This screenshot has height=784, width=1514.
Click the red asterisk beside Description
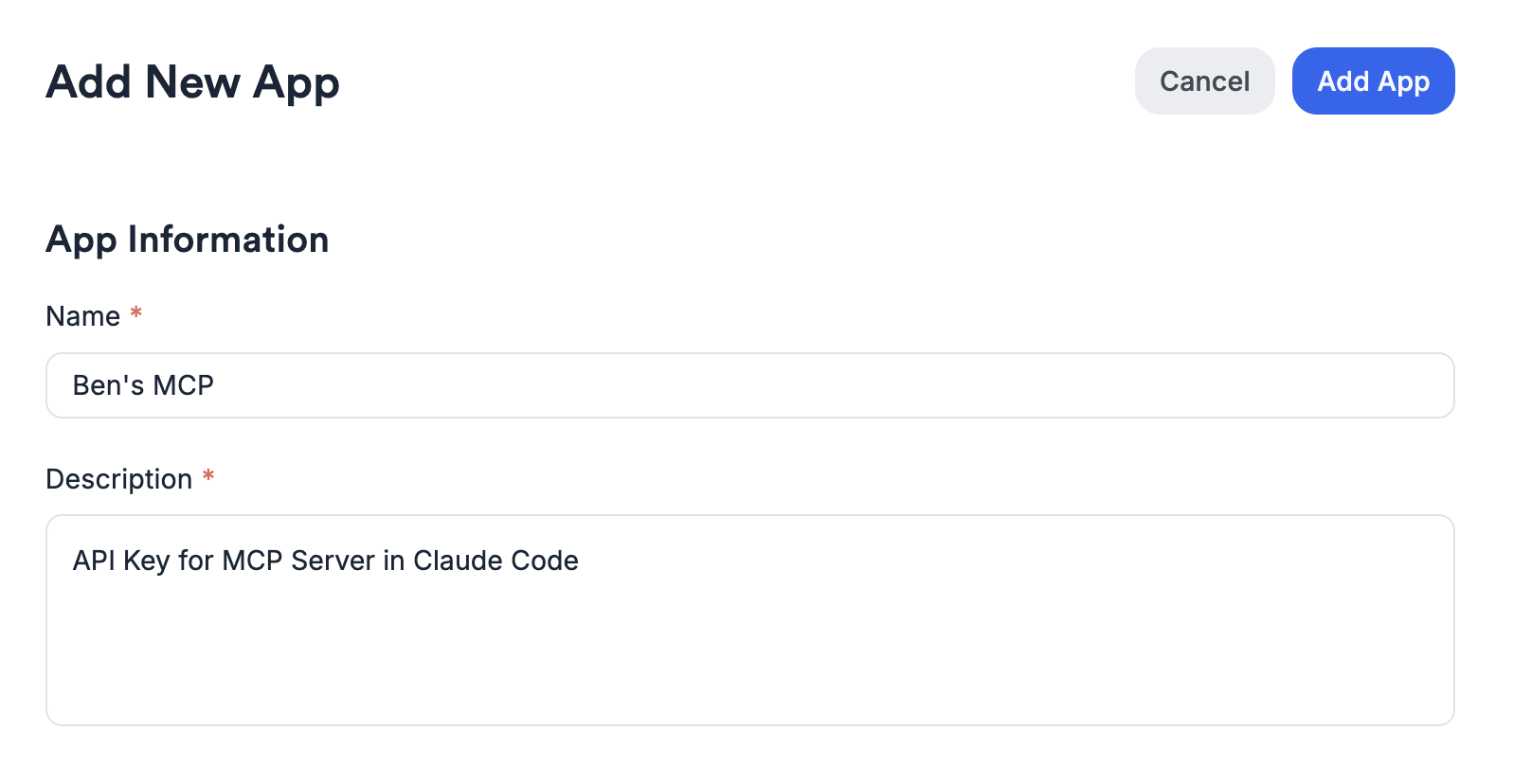click(209, 475)
